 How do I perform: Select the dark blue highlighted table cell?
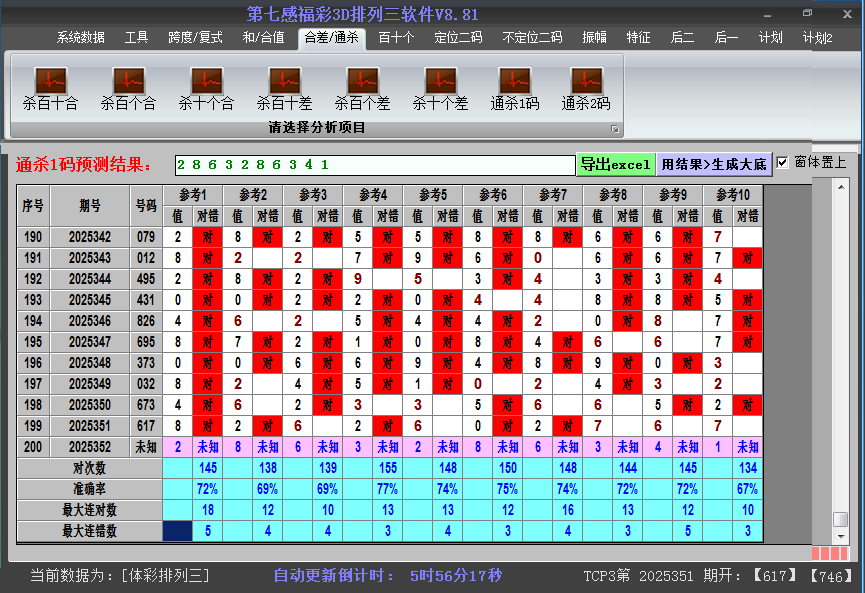pos(178,531)
